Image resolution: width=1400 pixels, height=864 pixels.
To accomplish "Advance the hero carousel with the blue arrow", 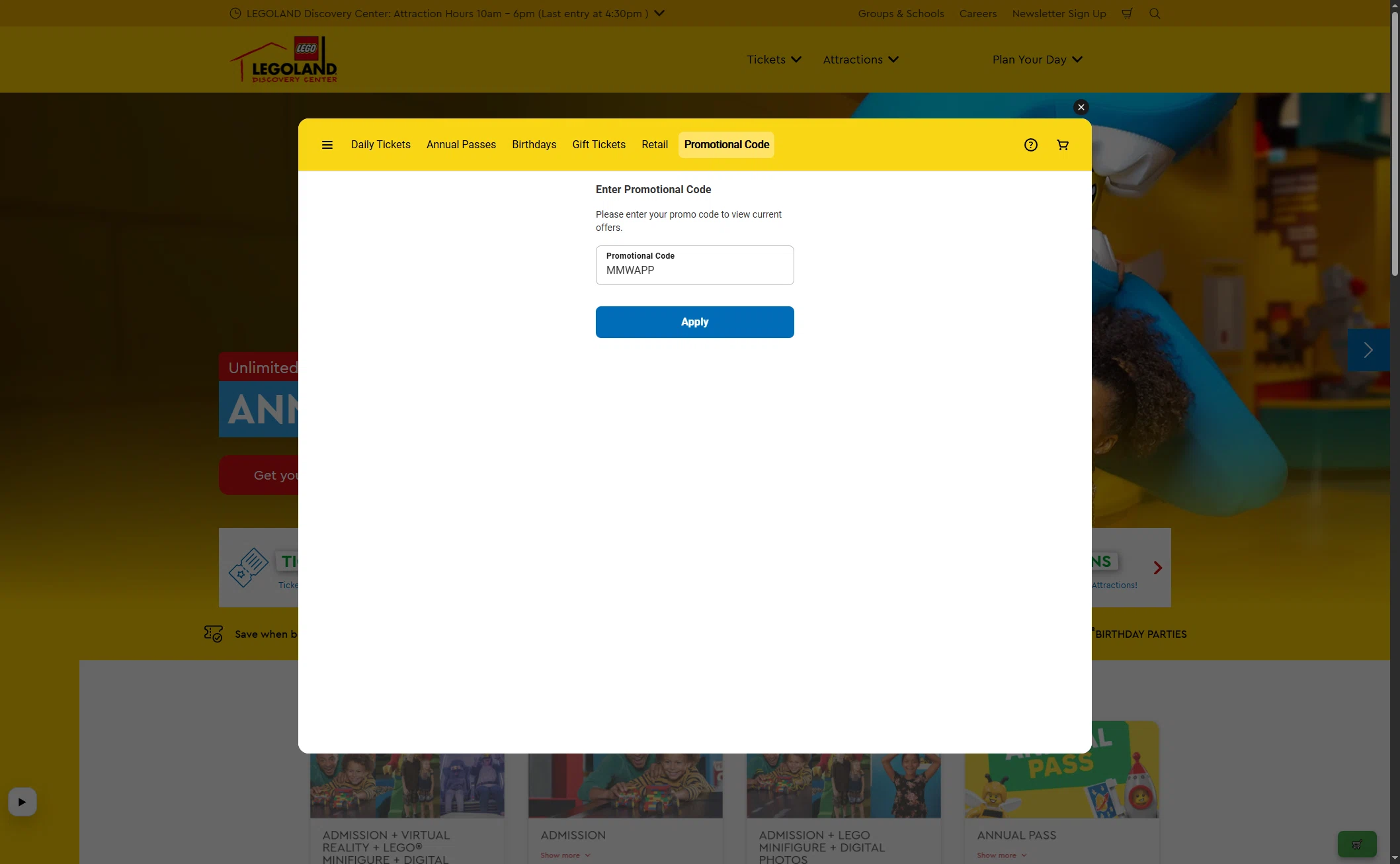I will tap(1368, 350).
